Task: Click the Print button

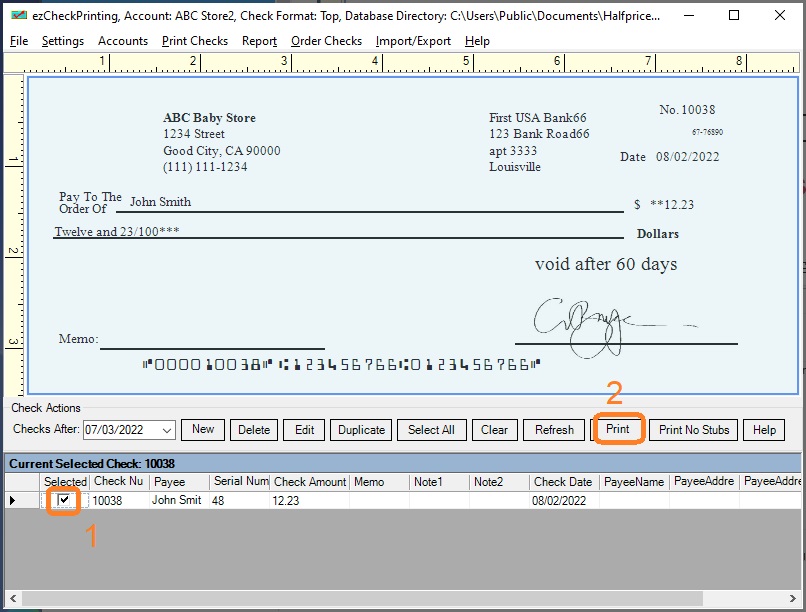Action: coord(618,430)
